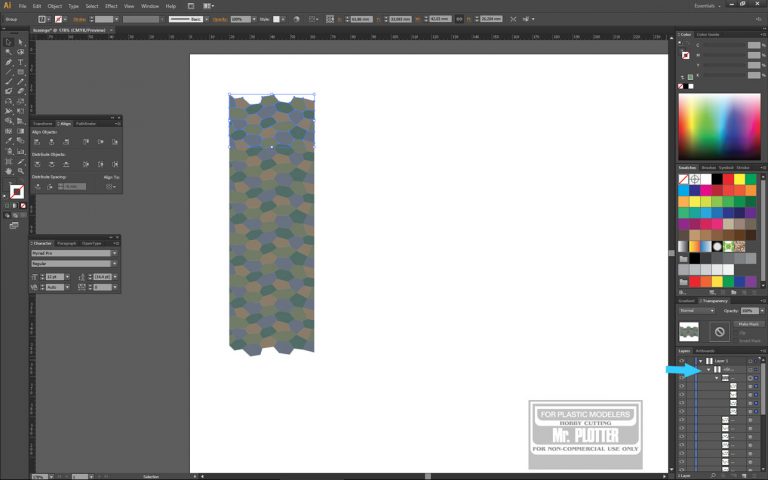Screen dimensions: 768x480
Task: Toggle visibility of the second layer row
Action: pyautogui.click(x=682, y=369)
